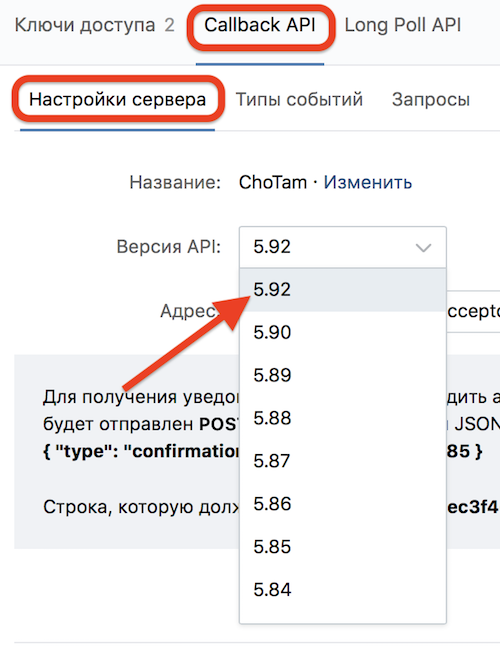Open the Типы событий sub-tab

point(299,100)
